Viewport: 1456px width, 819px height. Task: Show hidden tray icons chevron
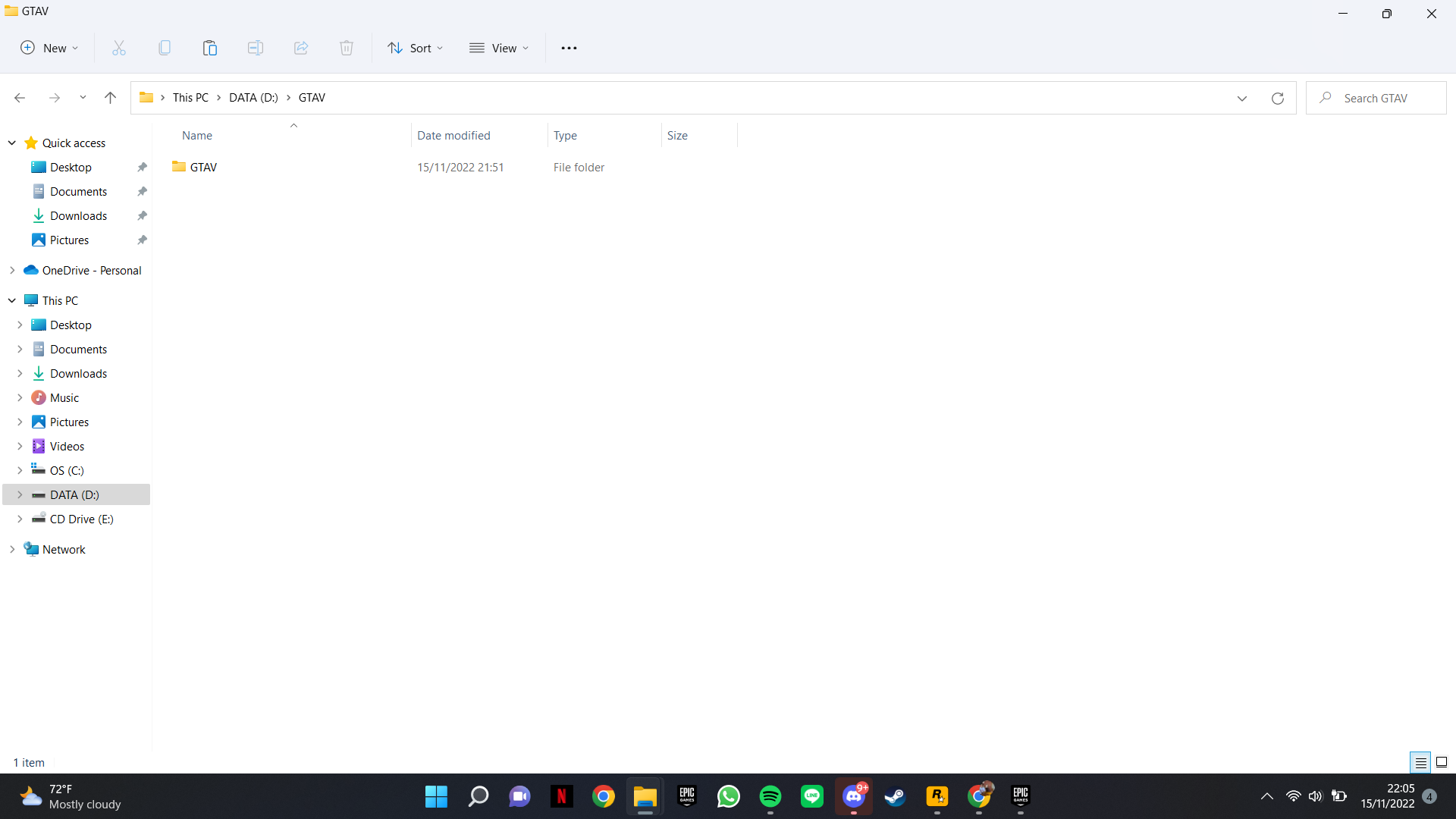pyautogui.click(x=1266, y=796)
